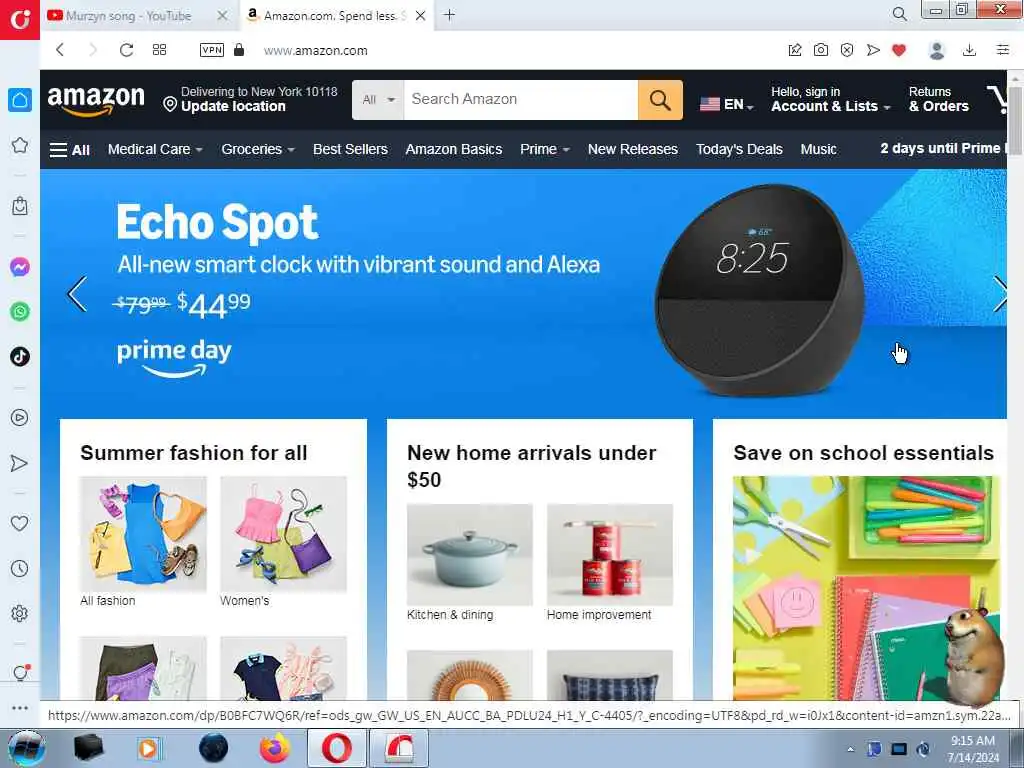Click the Update location link
The image size is (1024, 768).
click(x=233, y=106)
